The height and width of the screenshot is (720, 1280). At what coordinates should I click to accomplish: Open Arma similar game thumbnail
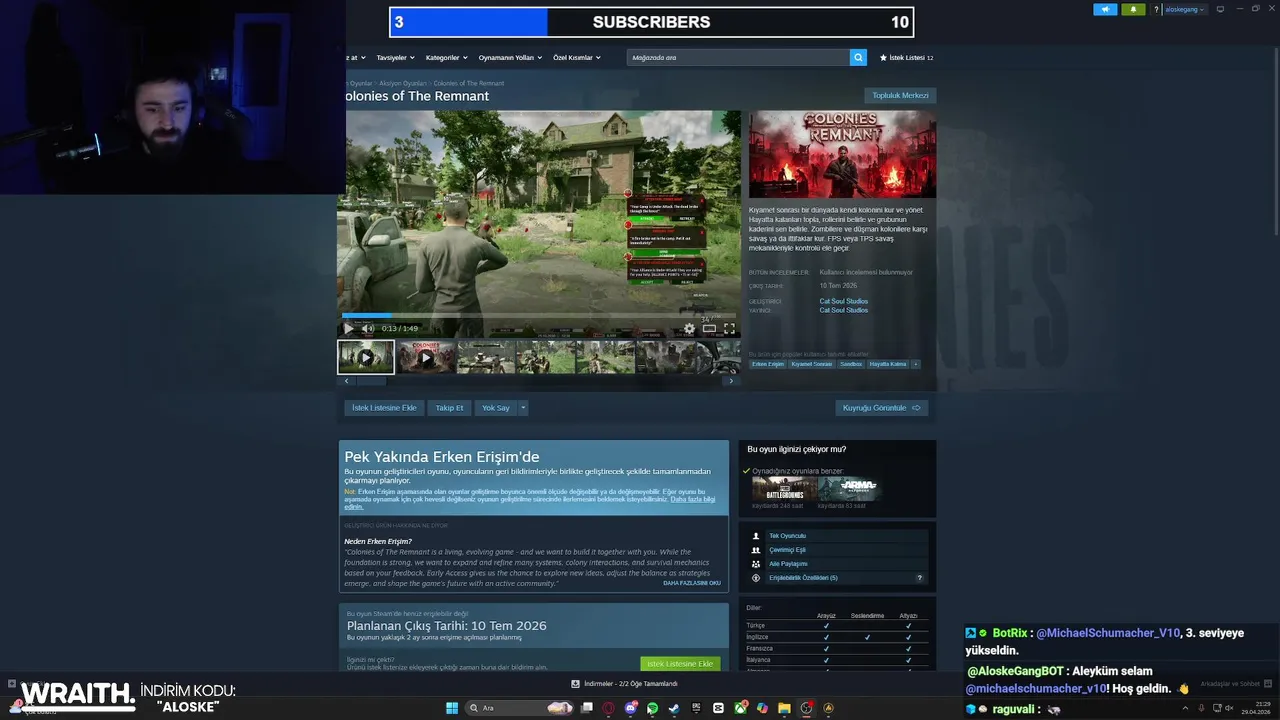tap(849, 489)
